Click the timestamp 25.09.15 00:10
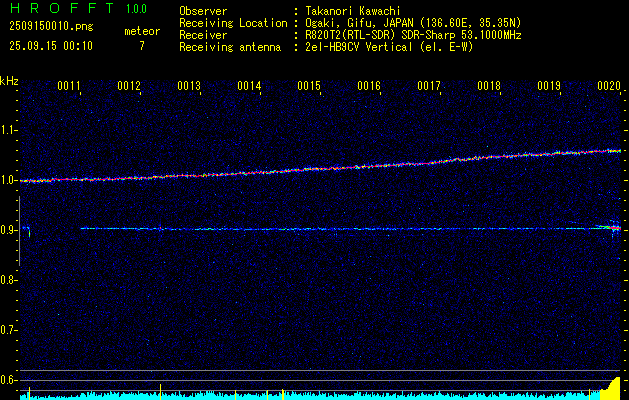 51,46
